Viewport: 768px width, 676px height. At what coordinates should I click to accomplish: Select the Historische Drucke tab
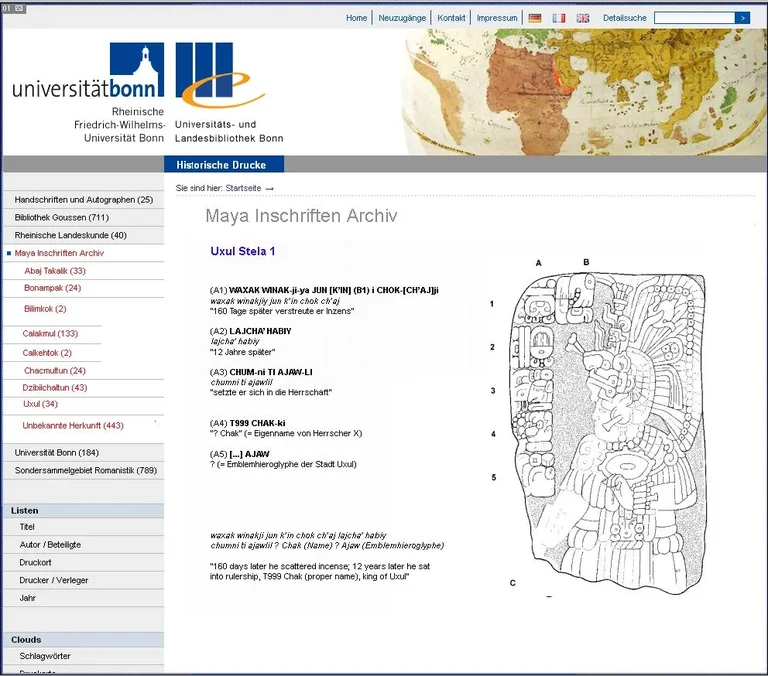(222, 165)
